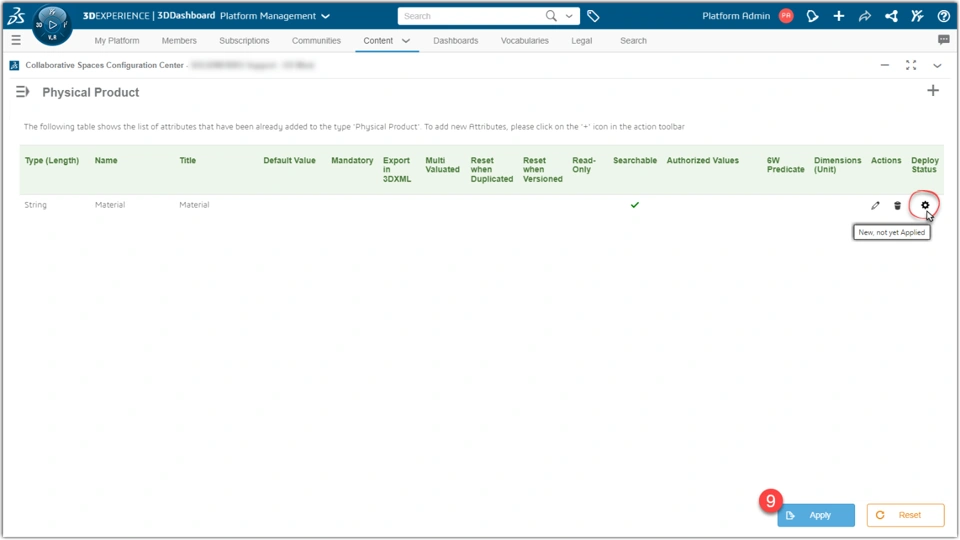Toggle the Physical Product side panel icon
The width and height of the screenshot is (960, 540).
(22, 92)
